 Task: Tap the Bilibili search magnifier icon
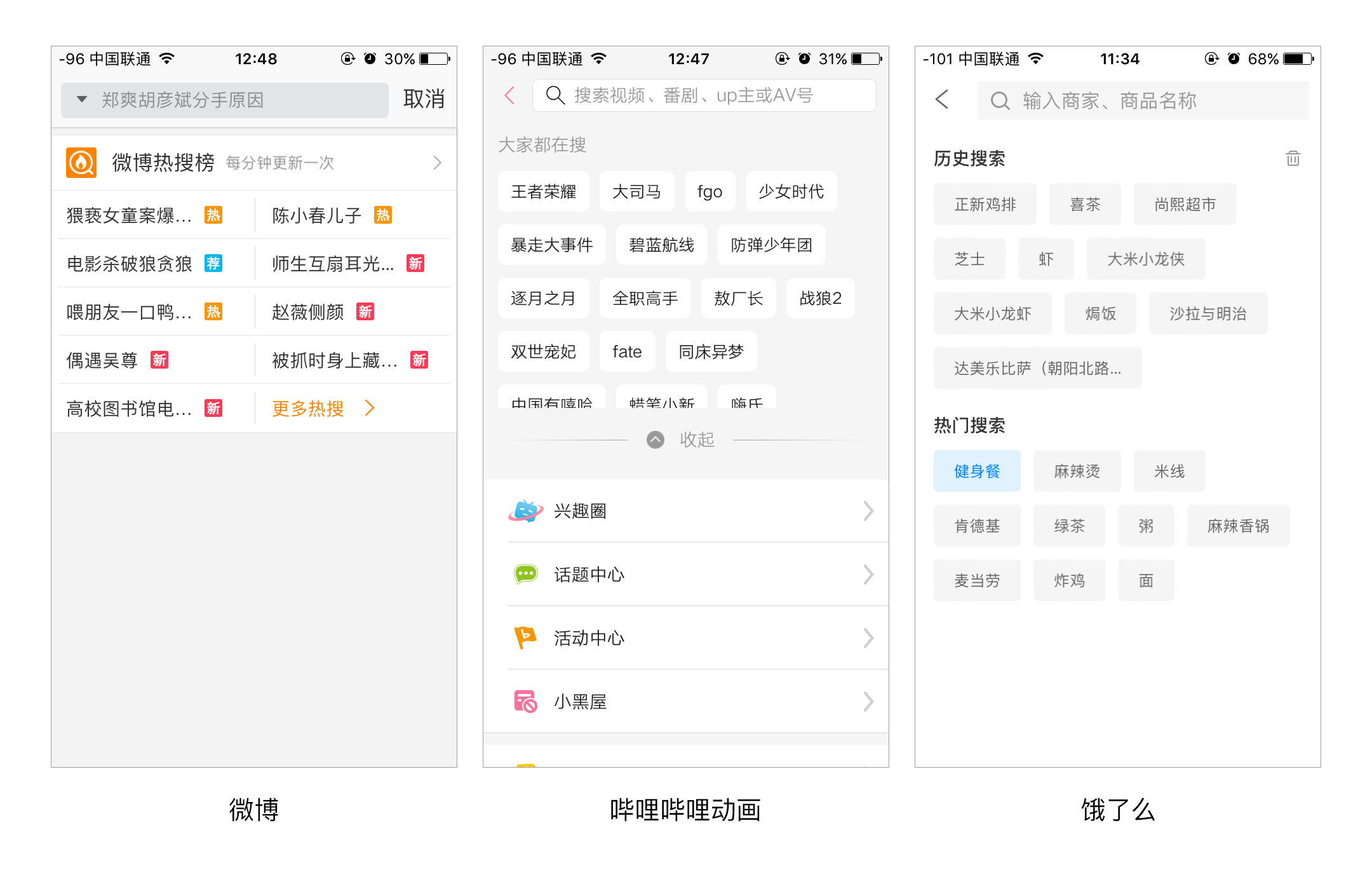point(555,95)
